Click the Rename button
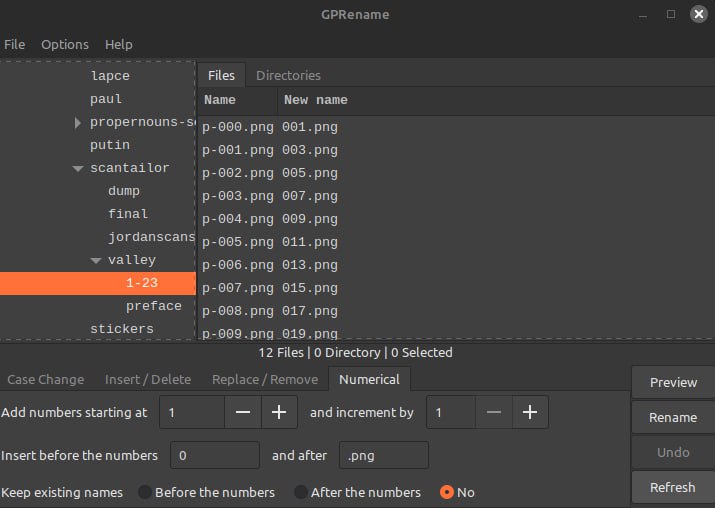Image resolution: width=715 pixels, height=508 pixels. (673, 417)
